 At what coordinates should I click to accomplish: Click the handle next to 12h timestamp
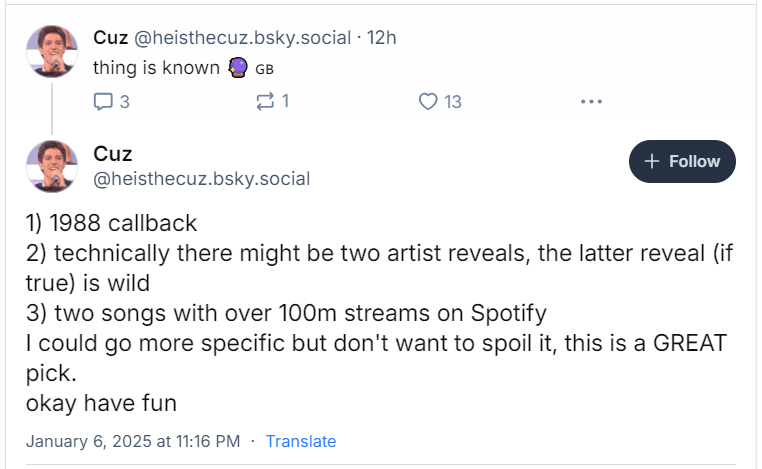(242, 38)
